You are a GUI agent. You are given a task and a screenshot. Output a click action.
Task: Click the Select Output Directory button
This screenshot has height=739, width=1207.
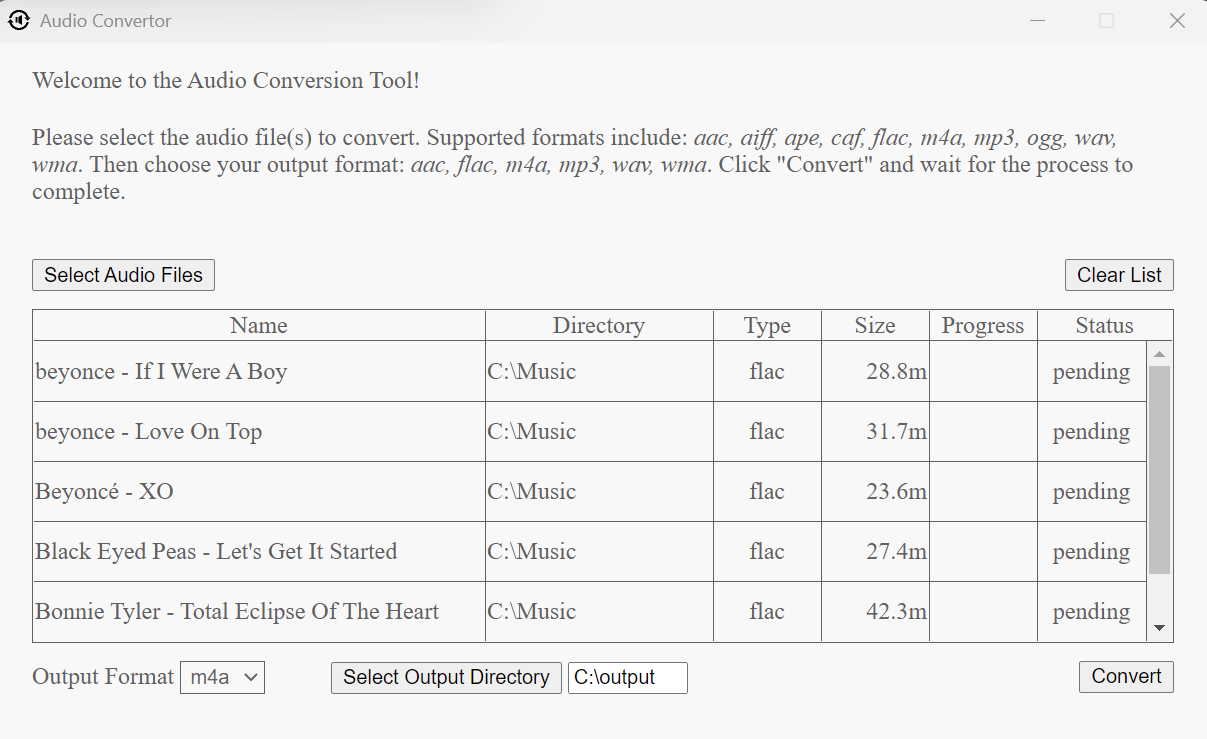click(446, 677)
